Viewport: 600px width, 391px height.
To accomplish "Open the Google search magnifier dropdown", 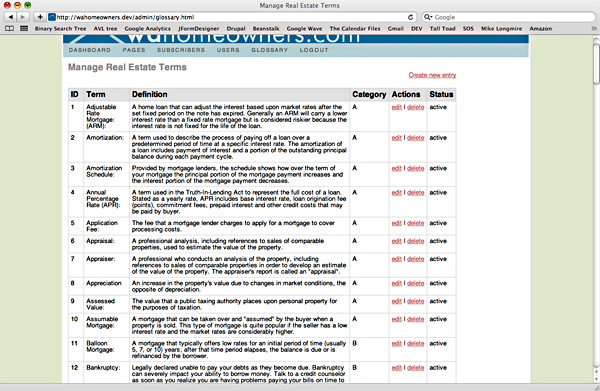I will coord(428,17).
